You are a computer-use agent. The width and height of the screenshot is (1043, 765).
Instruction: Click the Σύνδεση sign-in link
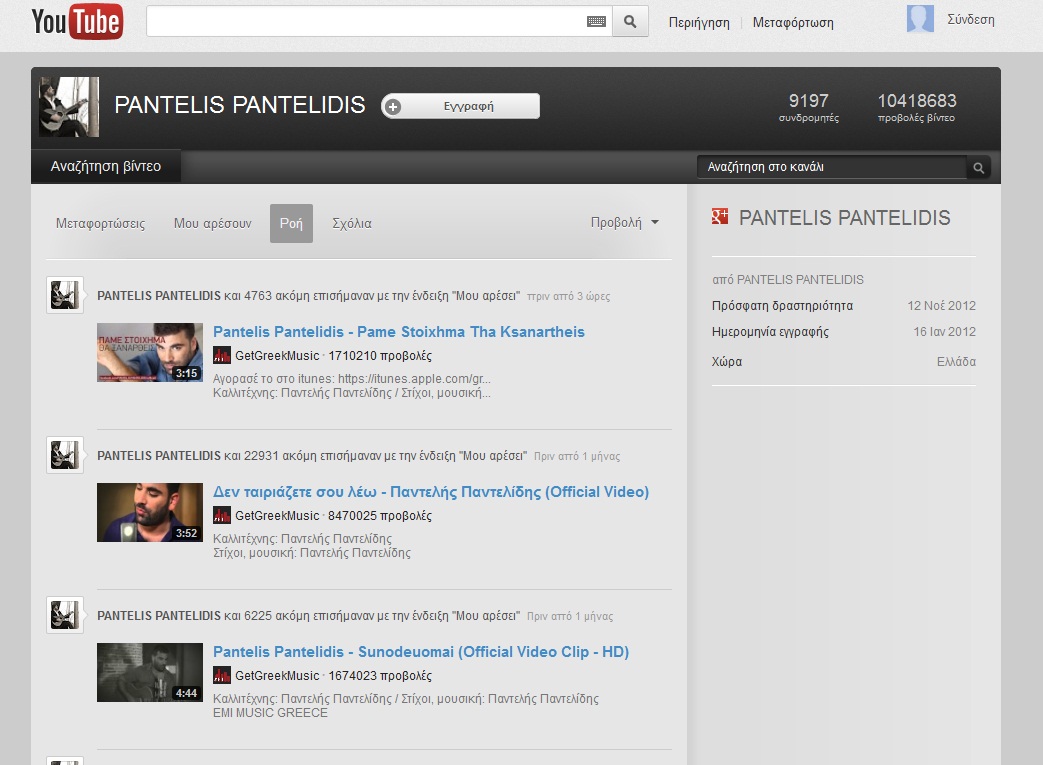click(971, 19)
